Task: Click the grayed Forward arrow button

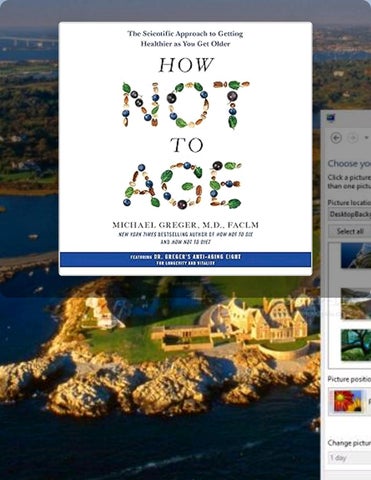Action: coord(353,138)
